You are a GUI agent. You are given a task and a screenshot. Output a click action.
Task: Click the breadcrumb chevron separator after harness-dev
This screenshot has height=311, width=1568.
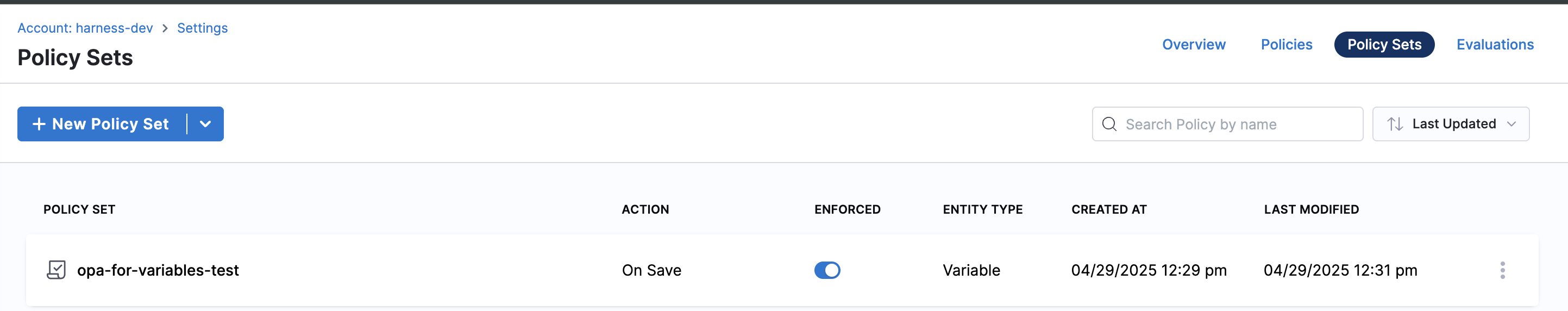tap(165, 29)
